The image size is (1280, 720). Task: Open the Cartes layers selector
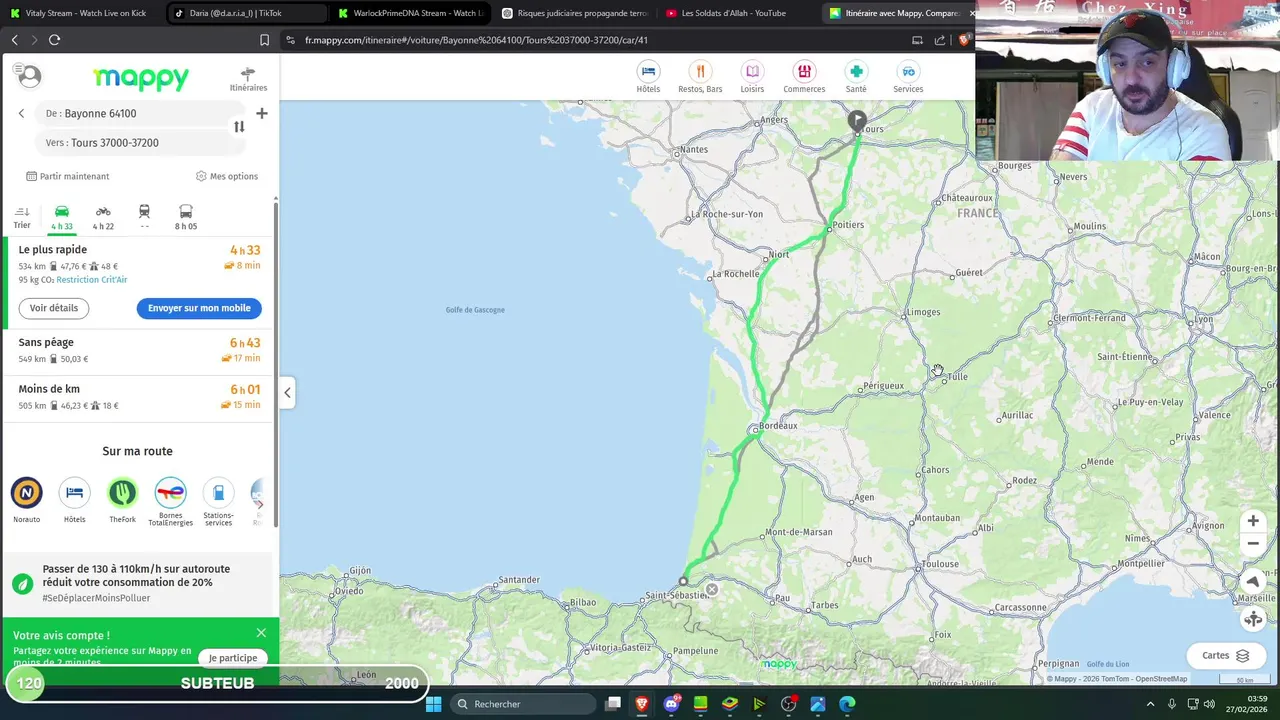pyautogui.click(x=1226, y=656)
